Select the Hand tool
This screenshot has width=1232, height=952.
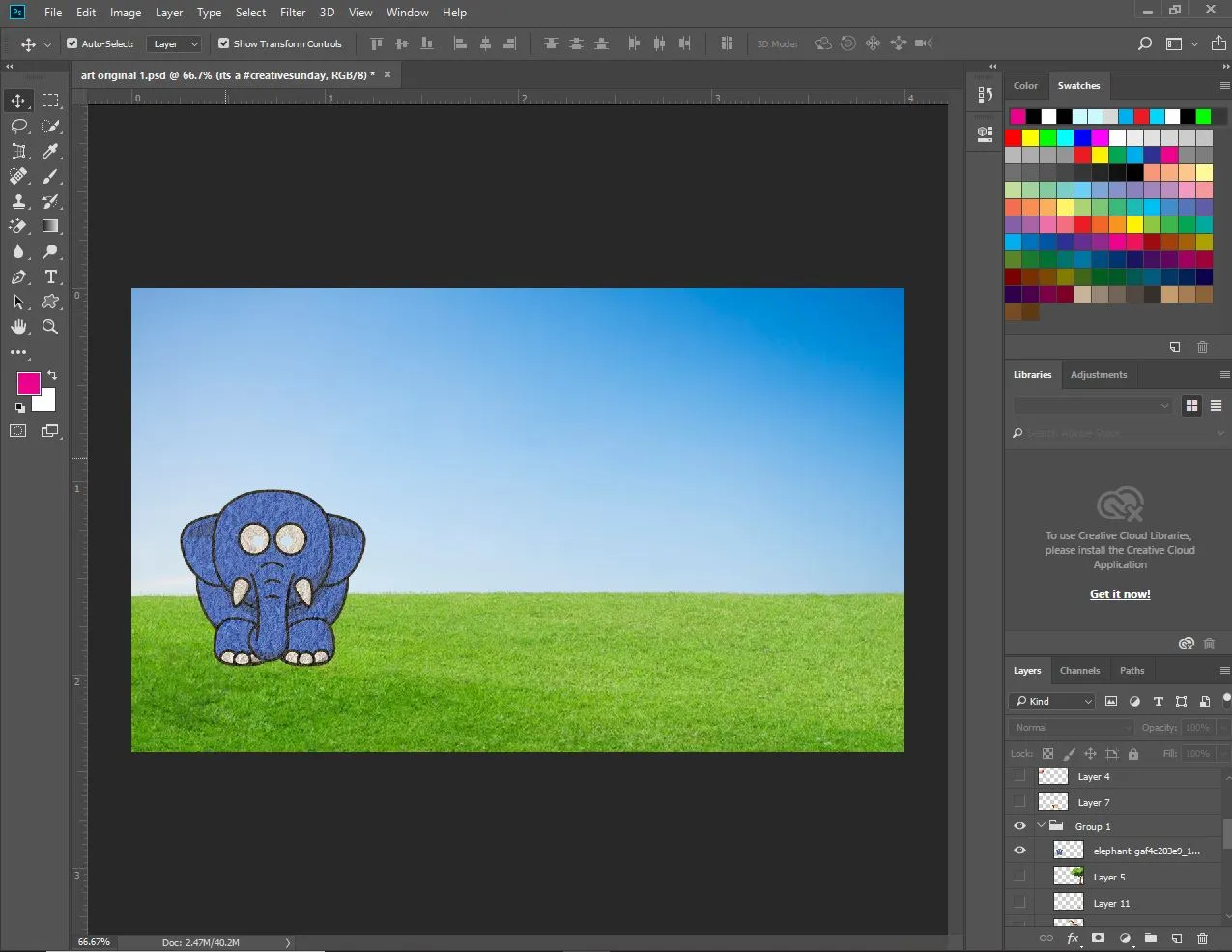[18, 327]
